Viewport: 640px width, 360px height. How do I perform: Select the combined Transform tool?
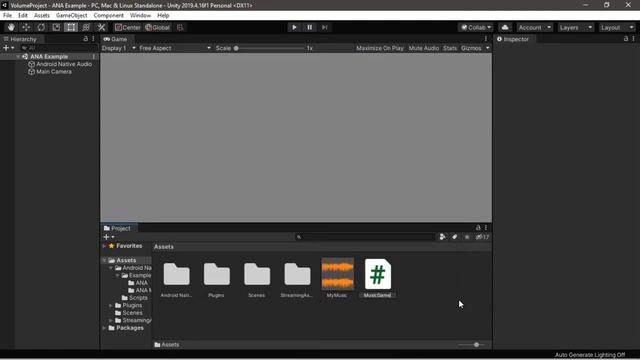tap(86, 27)
